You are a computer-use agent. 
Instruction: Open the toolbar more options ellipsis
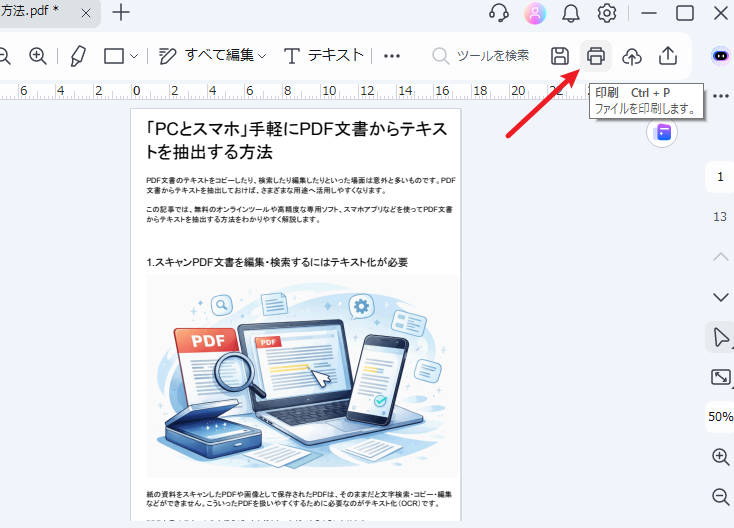point(392,56)
